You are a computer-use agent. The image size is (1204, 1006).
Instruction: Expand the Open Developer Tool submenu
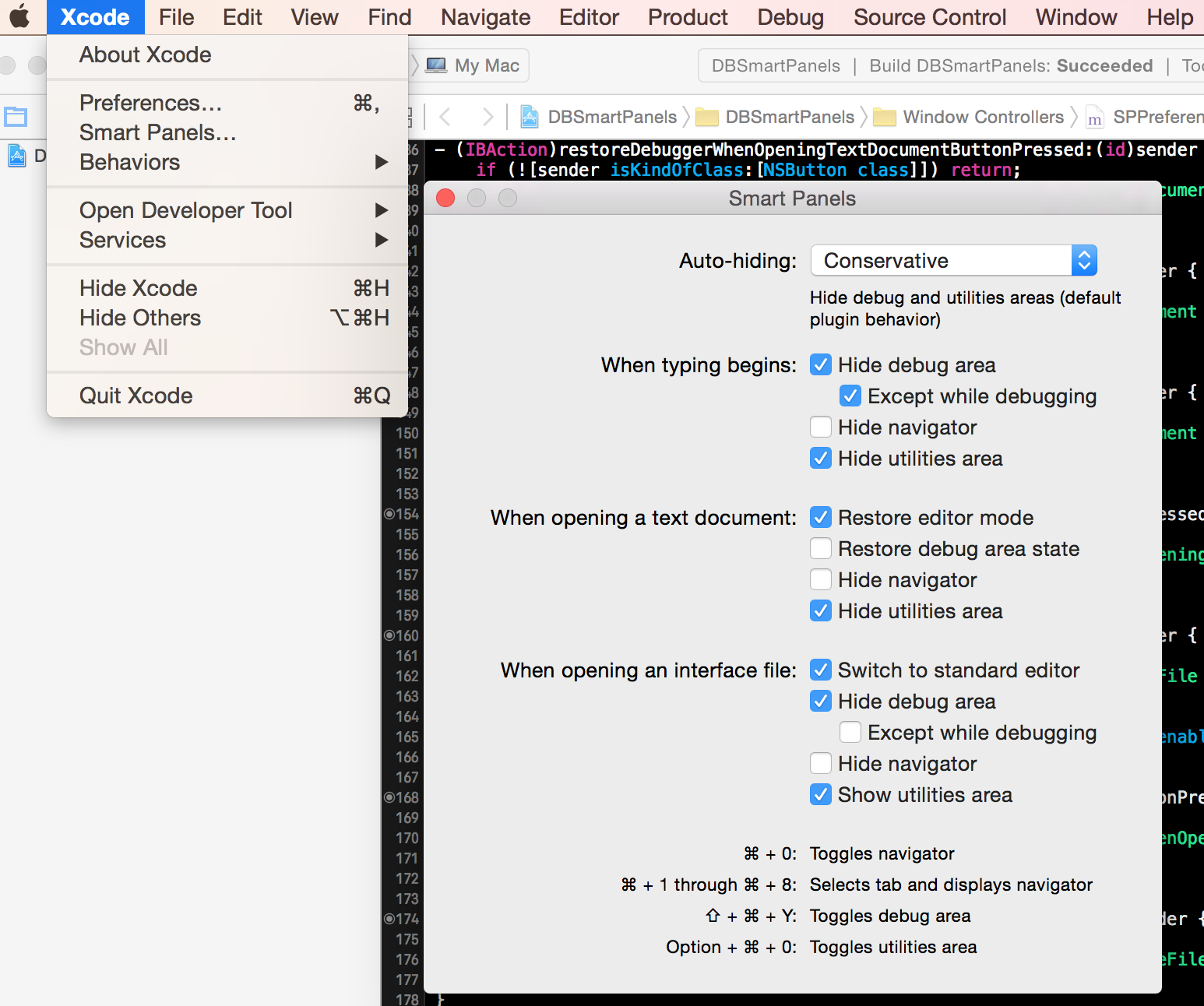[x=227, y=210]
